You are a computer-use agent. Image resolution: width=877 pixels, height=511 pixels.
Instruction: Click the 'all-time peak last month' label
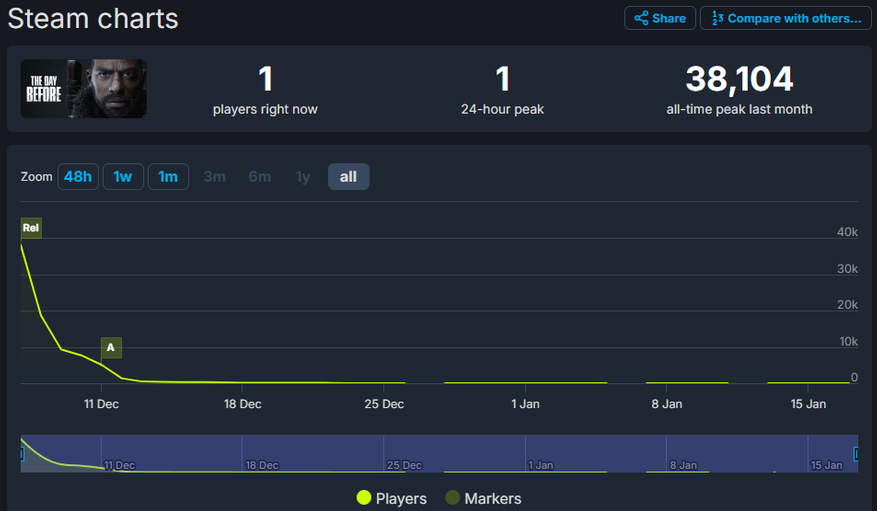(739, 109)
